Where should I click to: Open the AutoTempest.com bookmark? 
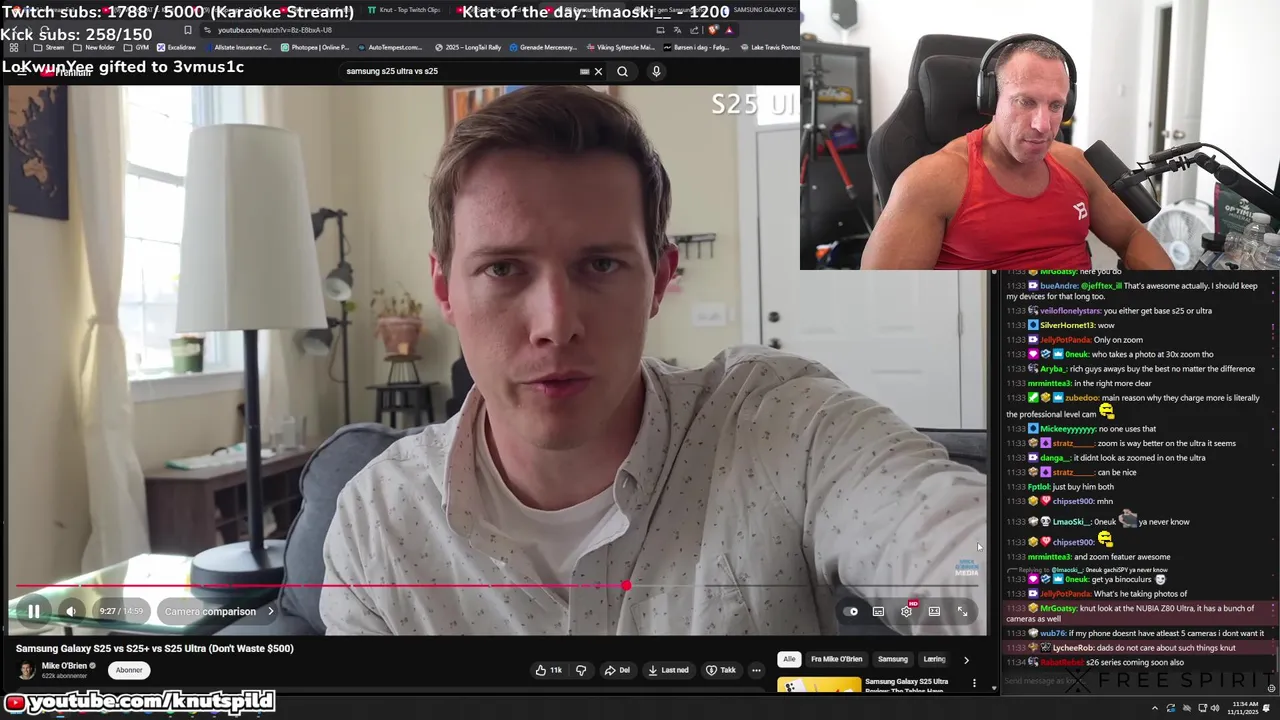click(390, 47)
